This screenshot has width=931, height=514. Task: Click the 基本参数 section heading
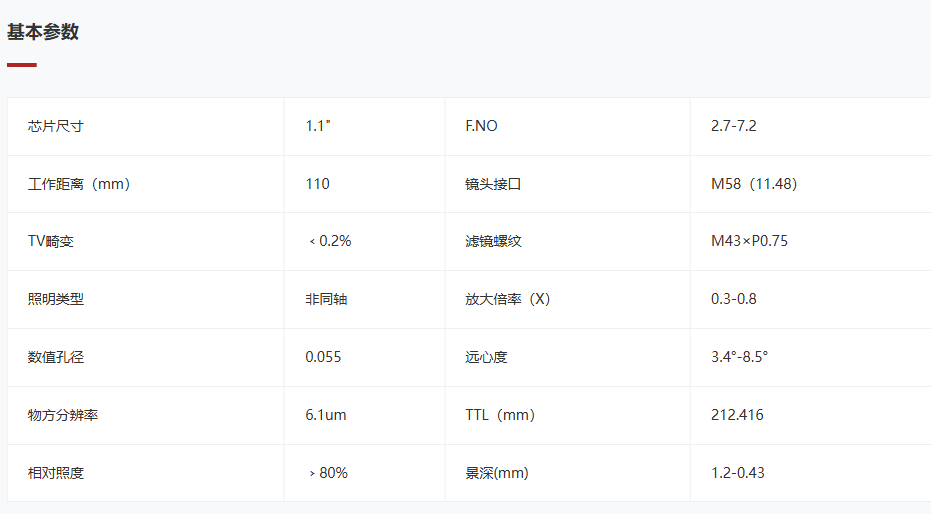pyautogui.click(x=43, y=32)
